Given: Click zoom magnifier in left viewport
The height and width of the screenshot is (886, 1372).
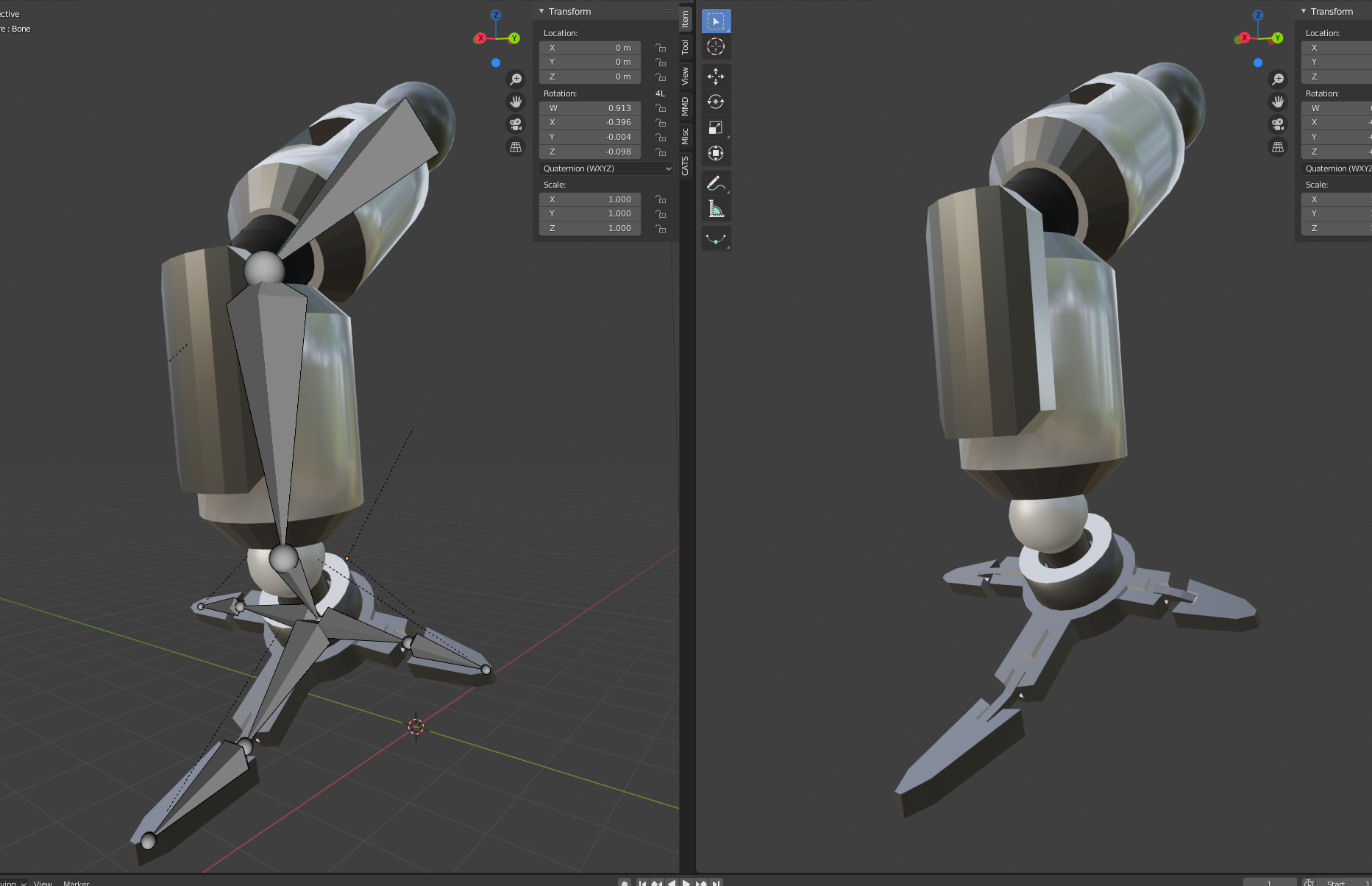Looking at the screenshot, I should 516,79.
